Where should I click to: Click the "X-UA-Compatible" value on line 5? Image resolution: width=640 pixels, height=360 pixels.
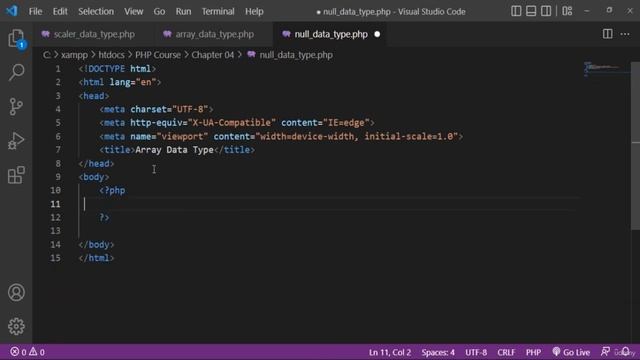232,122
